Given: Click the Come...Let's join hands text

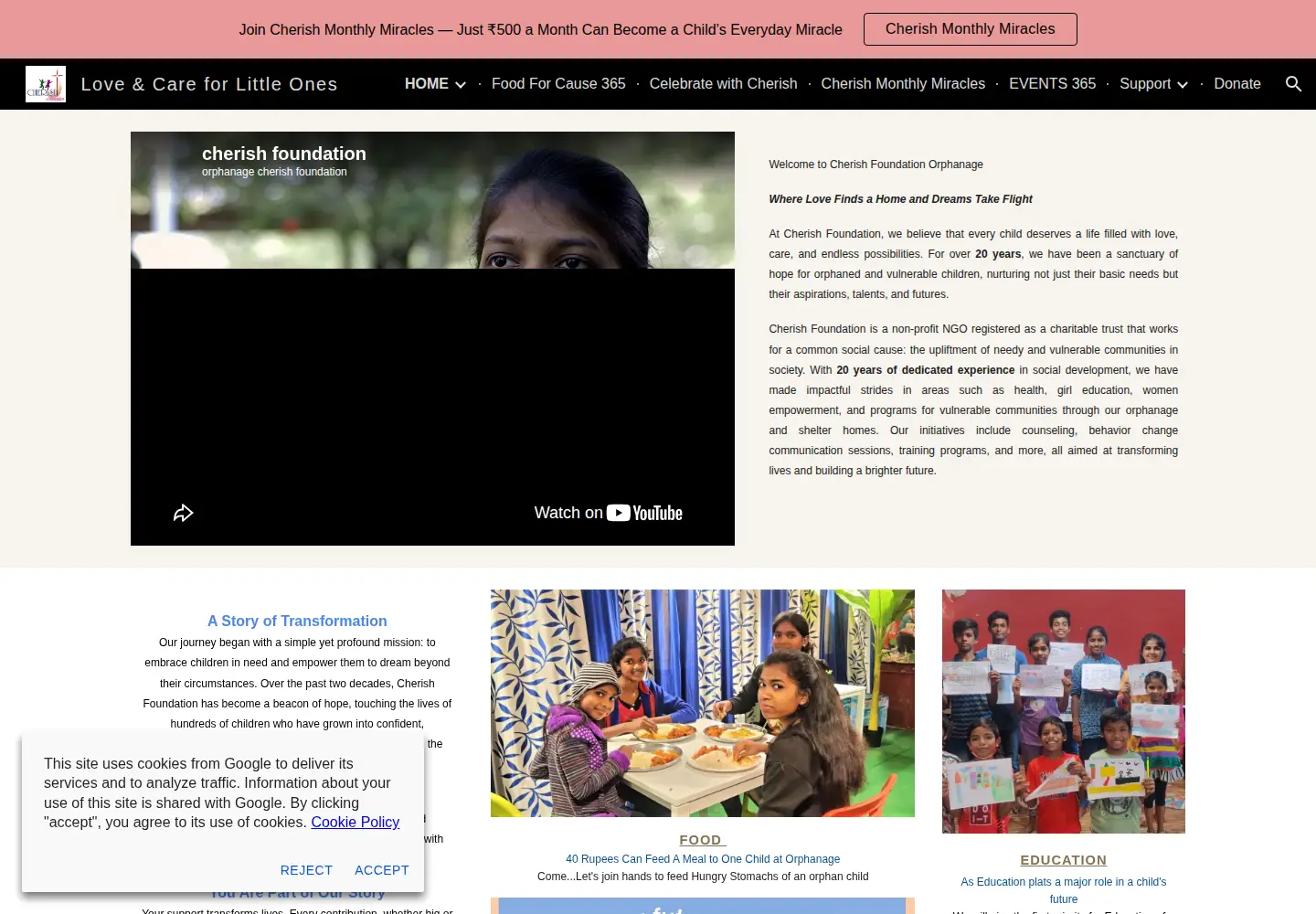Looking at the screenshot, I should pyautogui.click(x=703, y=877).
